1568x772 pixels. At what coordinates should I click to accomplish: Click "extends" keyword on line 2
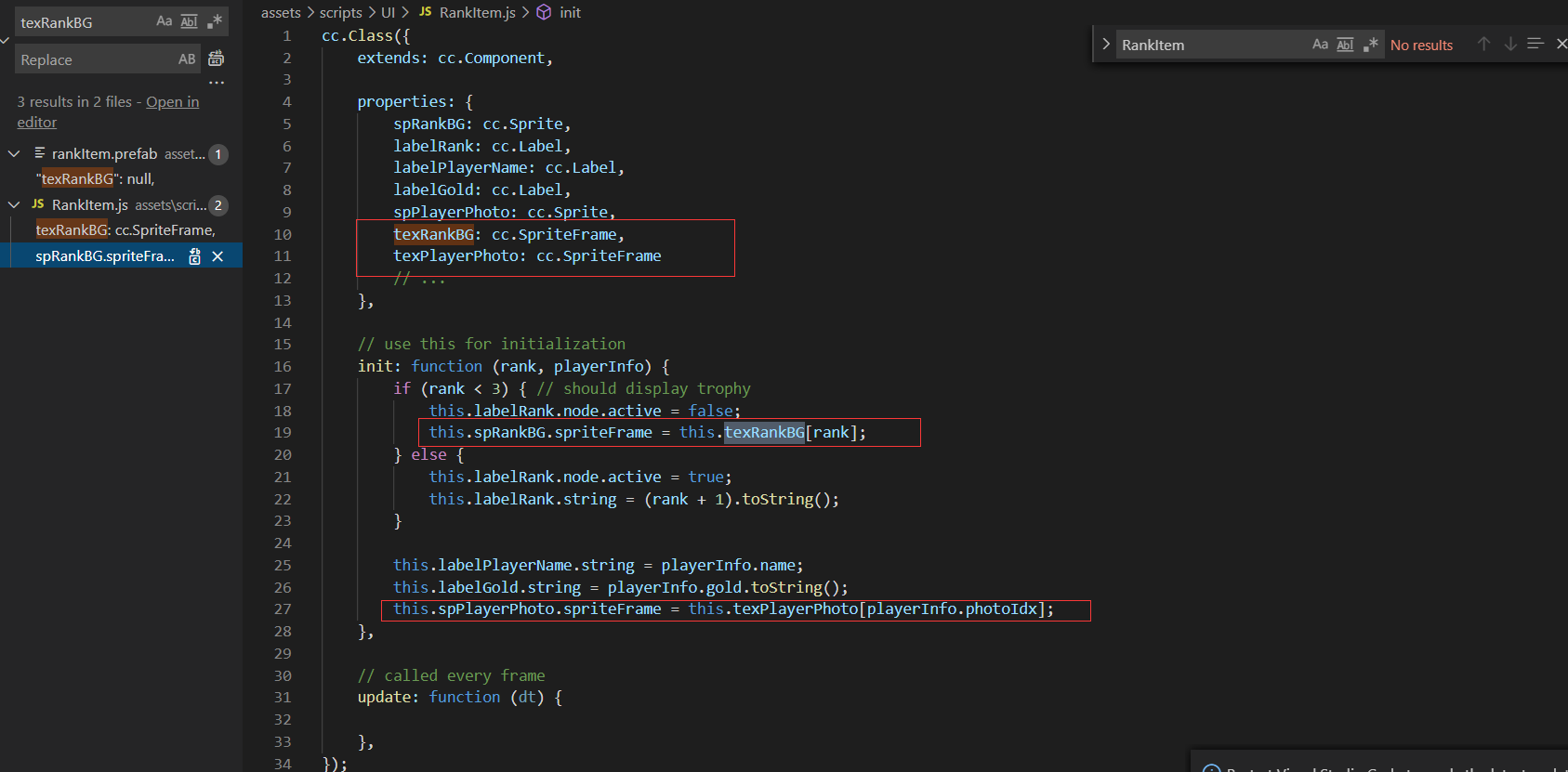389,58
